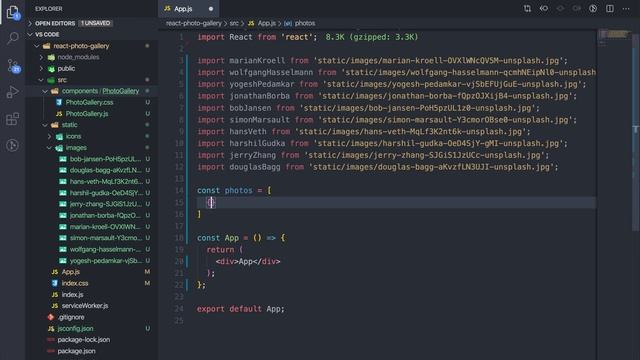
Task: Open the .gitignore file
Action: pyautogui.click(x=71, y=317)
